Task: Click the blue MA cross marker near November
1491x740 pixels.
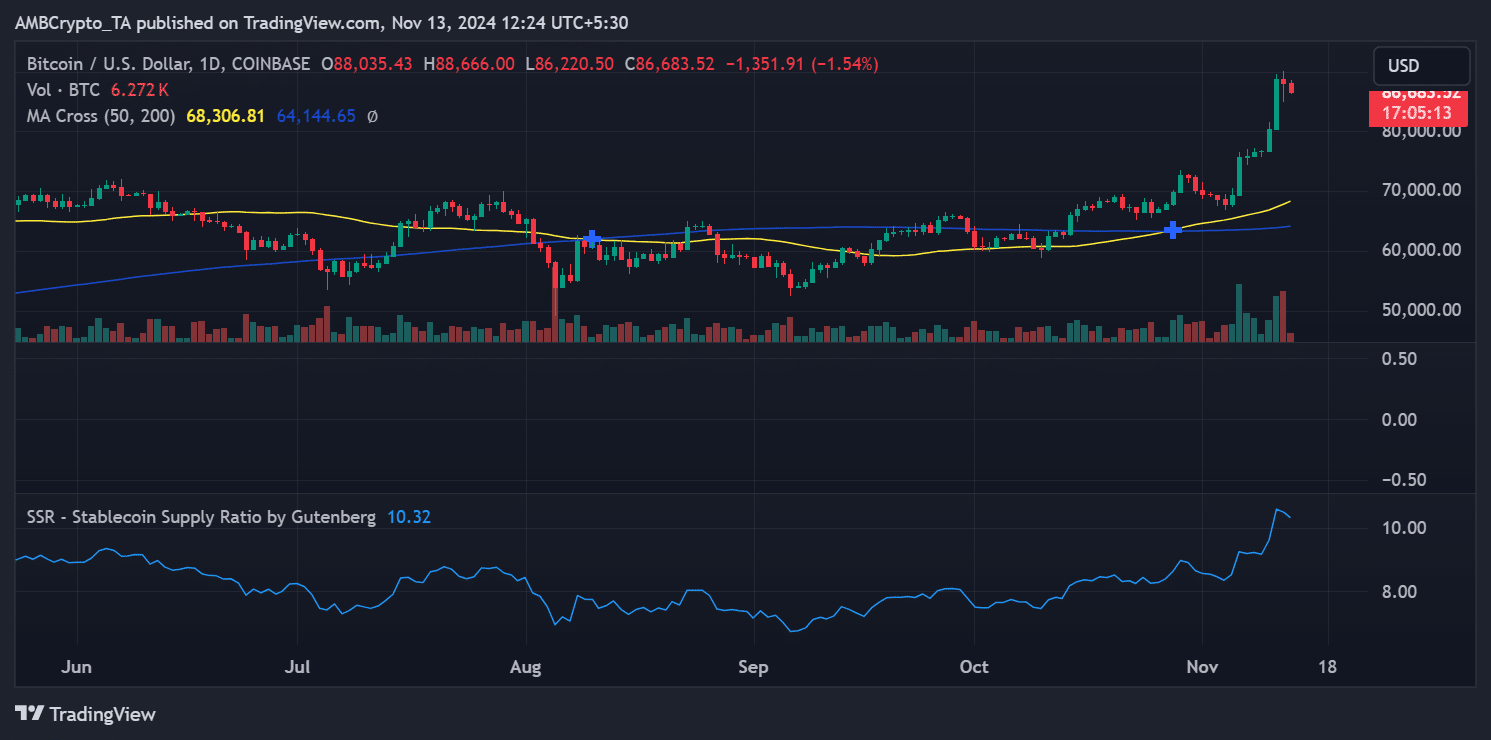Action: click(x=1171, y=231)
